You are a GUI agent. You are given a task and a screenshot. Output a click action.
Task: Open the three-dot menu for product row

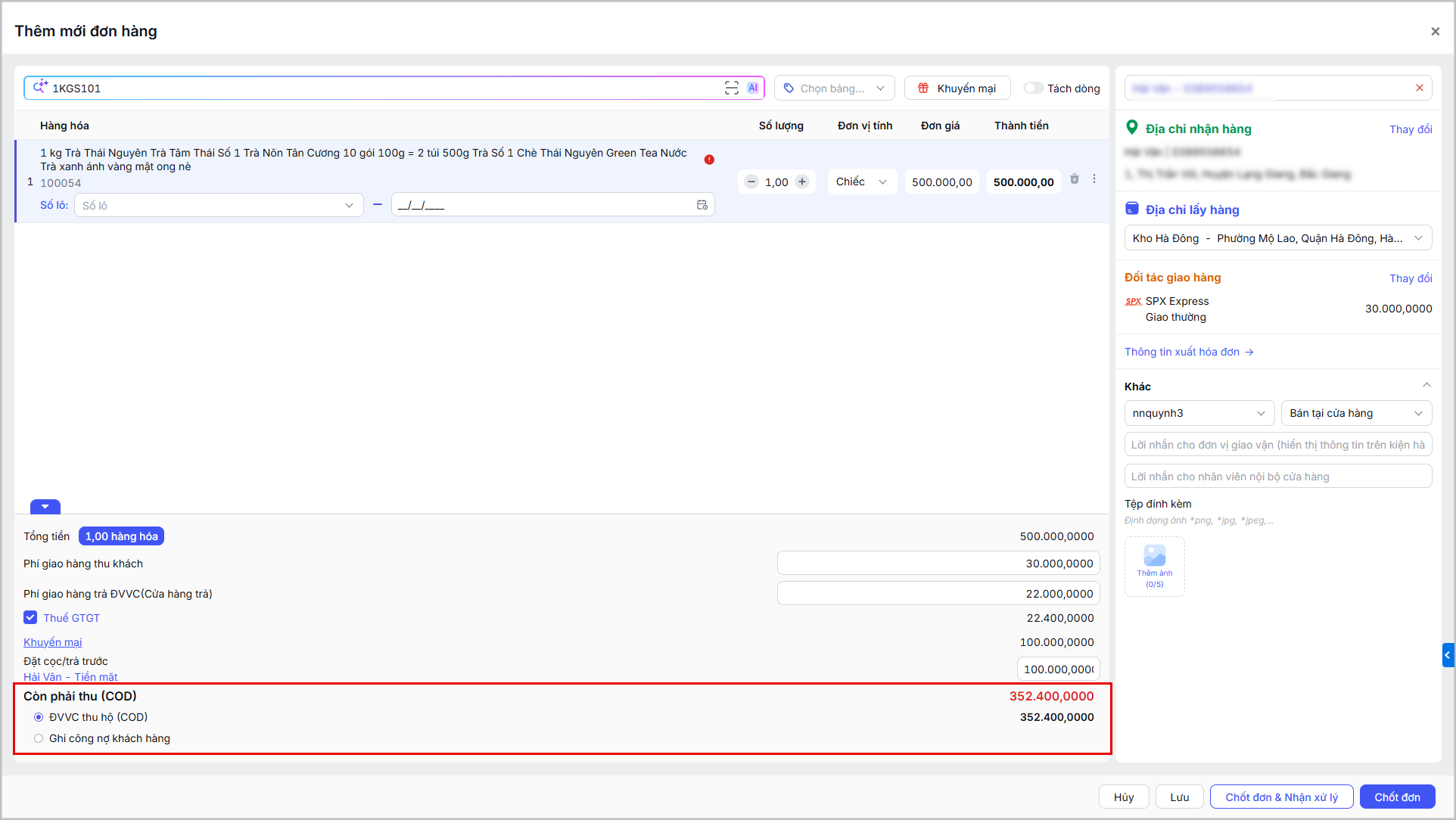1094,179
